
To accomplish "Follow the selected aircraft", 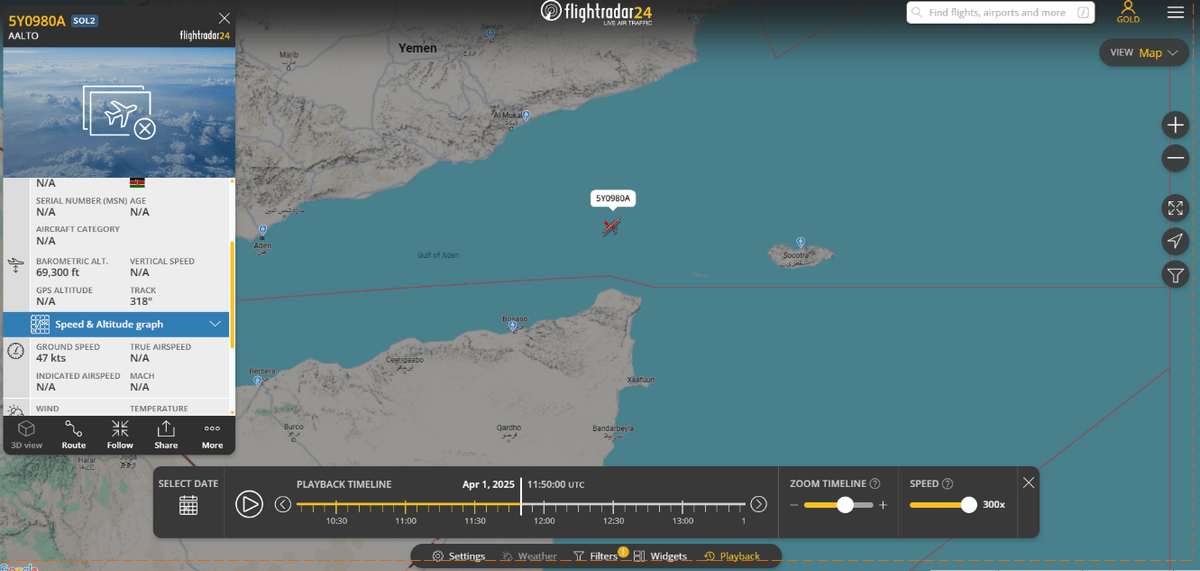I will [x=120, y=434].
